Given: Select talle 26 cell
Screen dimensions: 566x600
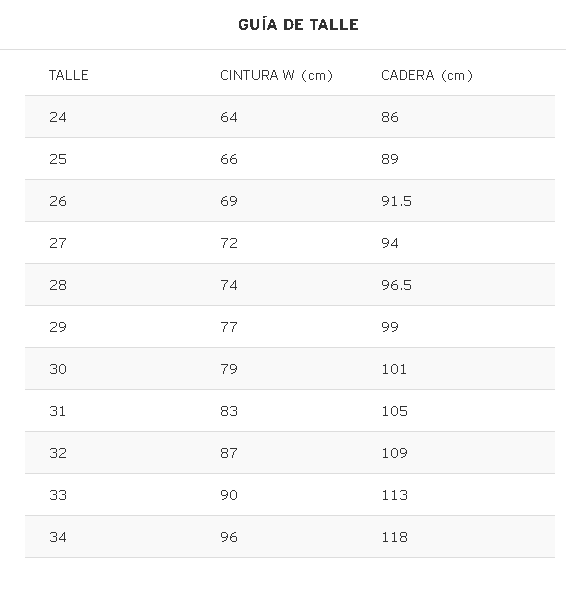Looking at the screenshot, I should click(x=58, y=201).
